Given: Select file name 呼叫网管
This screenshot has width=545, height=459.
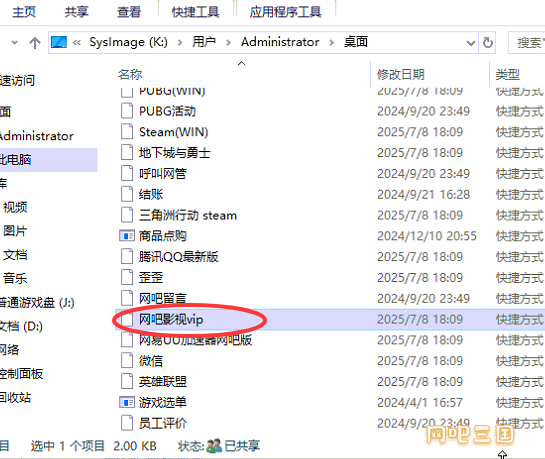Looking at the screenshot, I should click(163, 173).
